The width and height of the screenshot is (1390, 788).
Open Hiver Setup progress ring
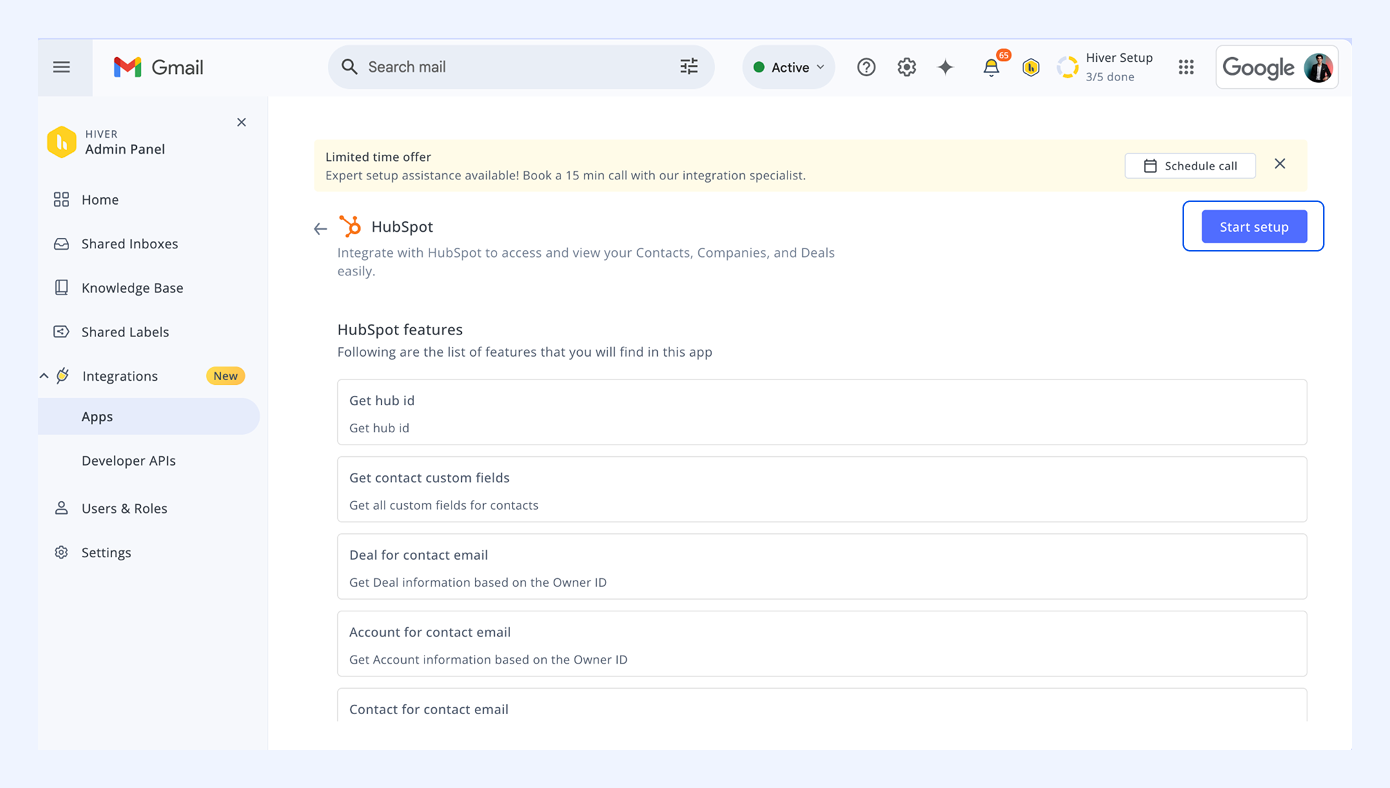pyautogui.click(x=1068, y=67)
